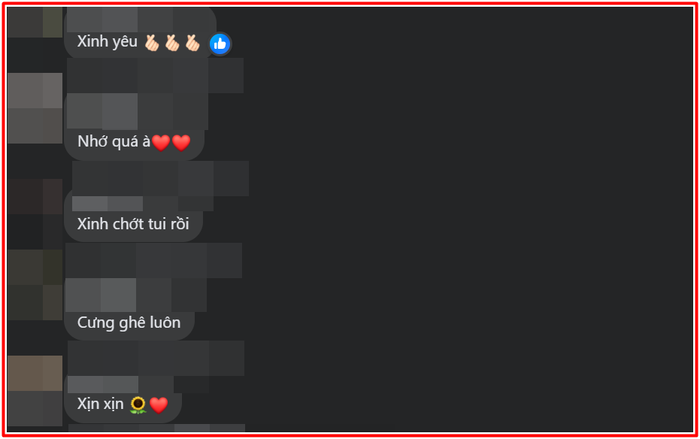Select the "Xinh yêu" comment text

(x=107, y=42)
